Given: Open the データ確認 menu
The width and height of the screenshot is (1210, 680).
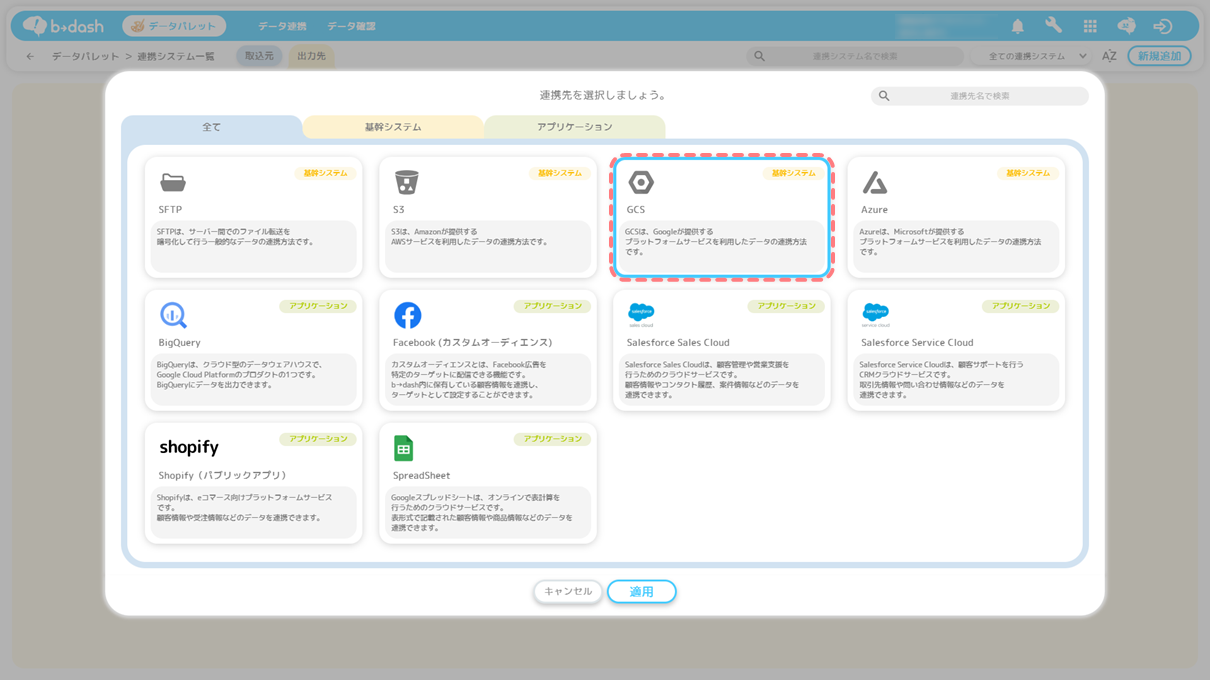Looking at the screenshot, I should coord(351,26).
